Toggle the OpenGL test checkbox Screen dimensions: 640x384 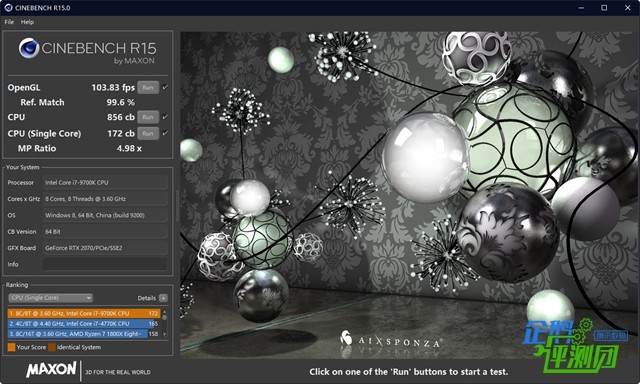click(x=165, y=87)
